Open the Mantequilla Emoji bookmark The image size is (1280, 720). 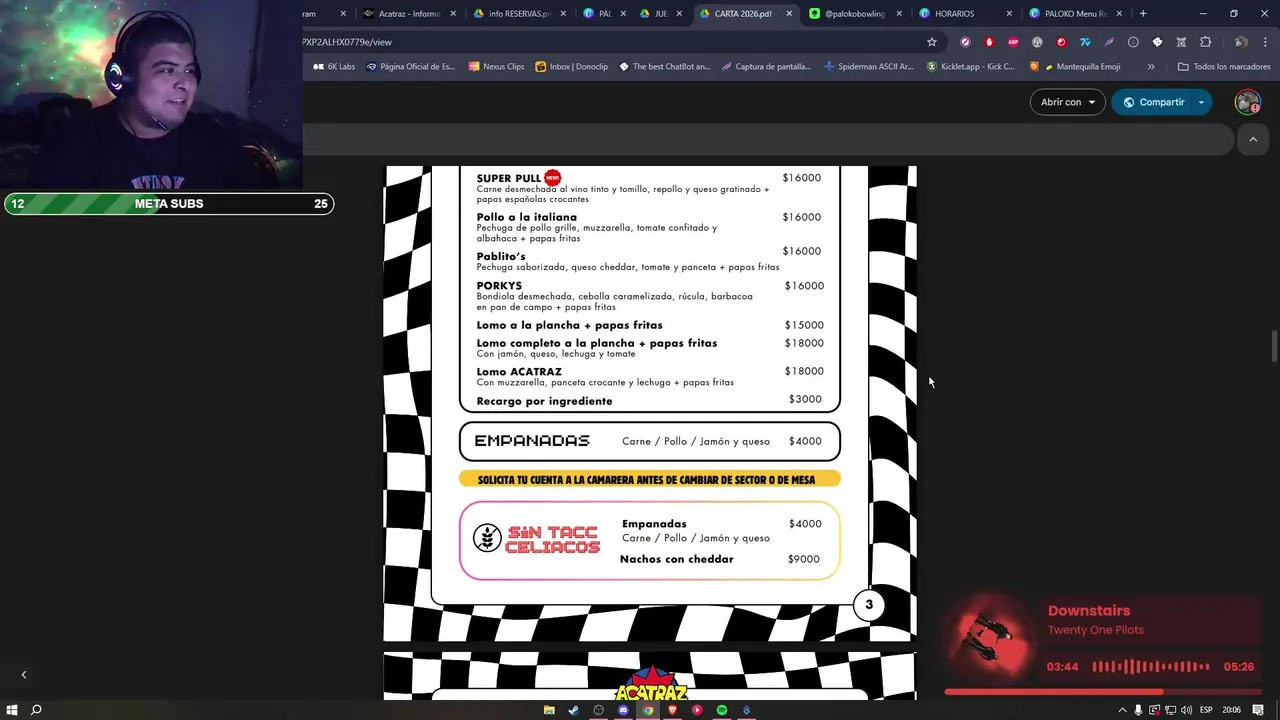(1075, 67)
